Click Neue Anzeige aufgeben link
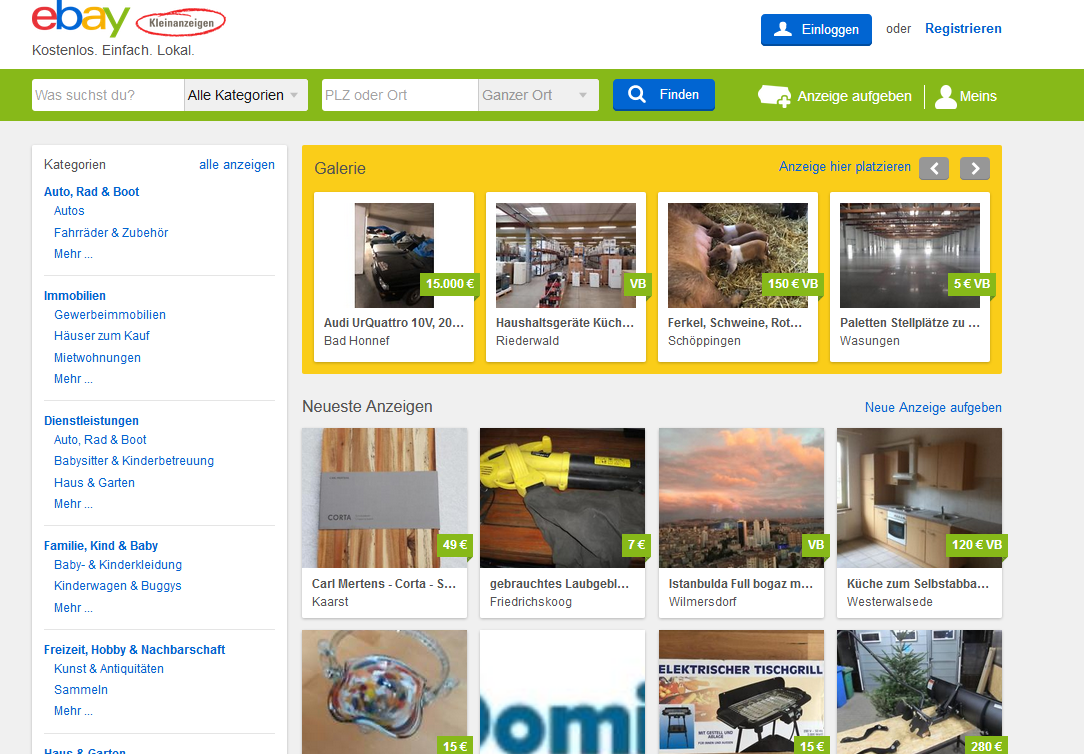The image size is (1084, 754). [x=933, y=408]
